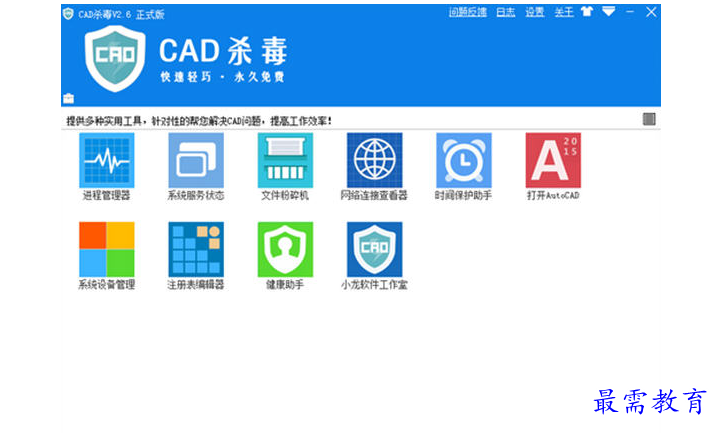Click the 快捷轻巧·永久免费 slogan text
The image size is (715, 433).
pos(223,77)
